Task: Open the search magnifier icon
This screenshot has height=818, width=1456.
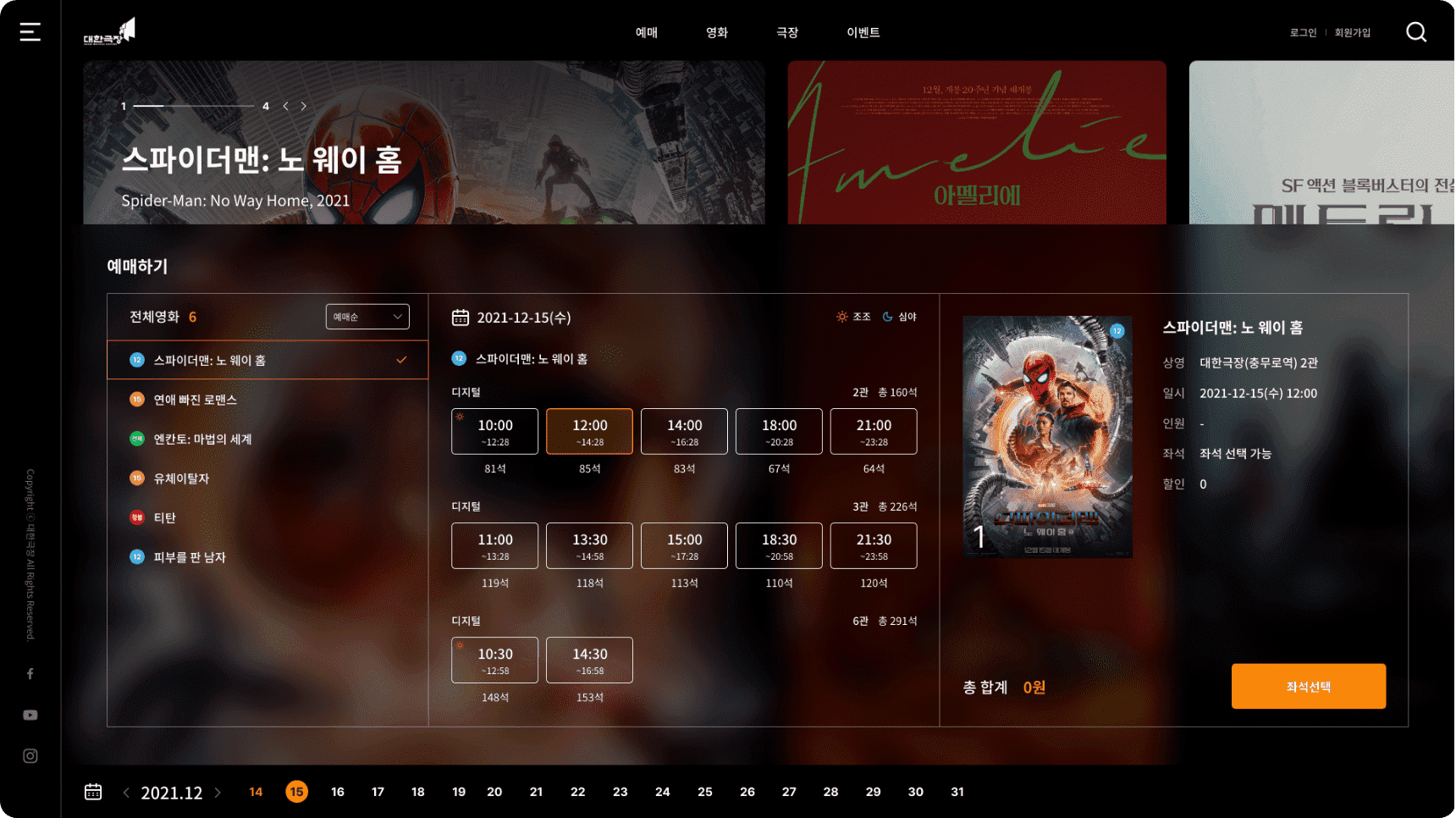Action: (x=1416, y=32)
